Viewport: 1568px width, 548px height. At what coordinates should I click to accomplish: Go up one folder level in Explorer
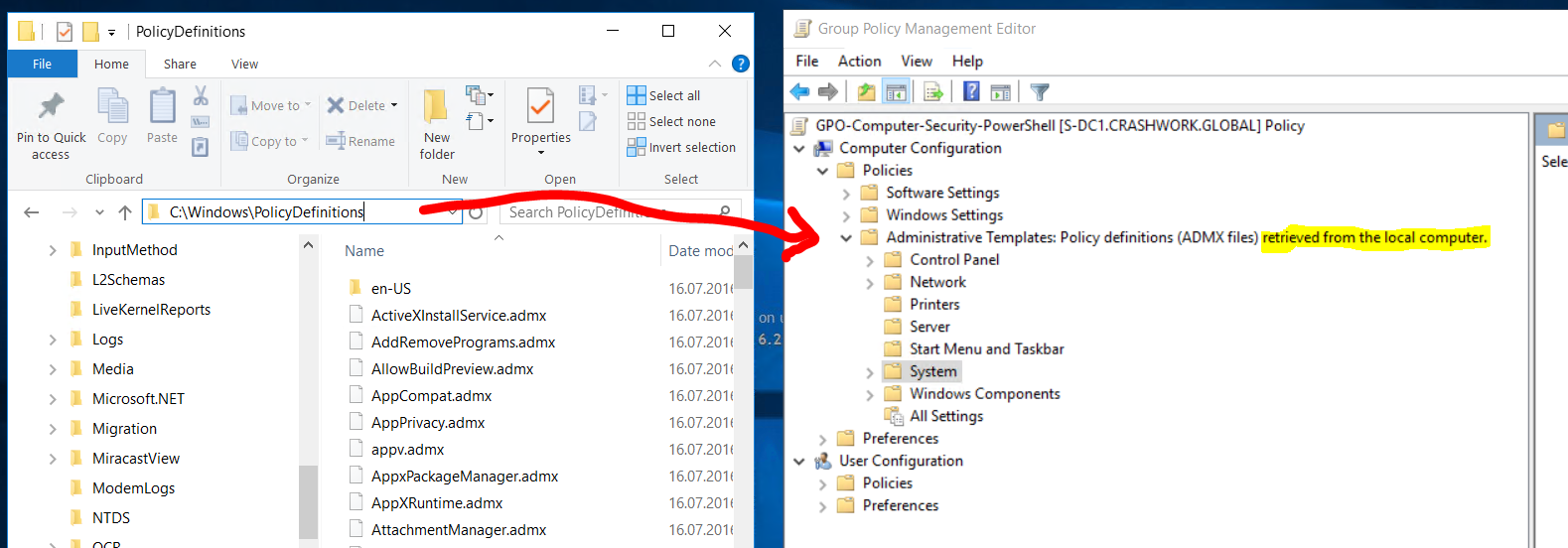pos(125,211)
